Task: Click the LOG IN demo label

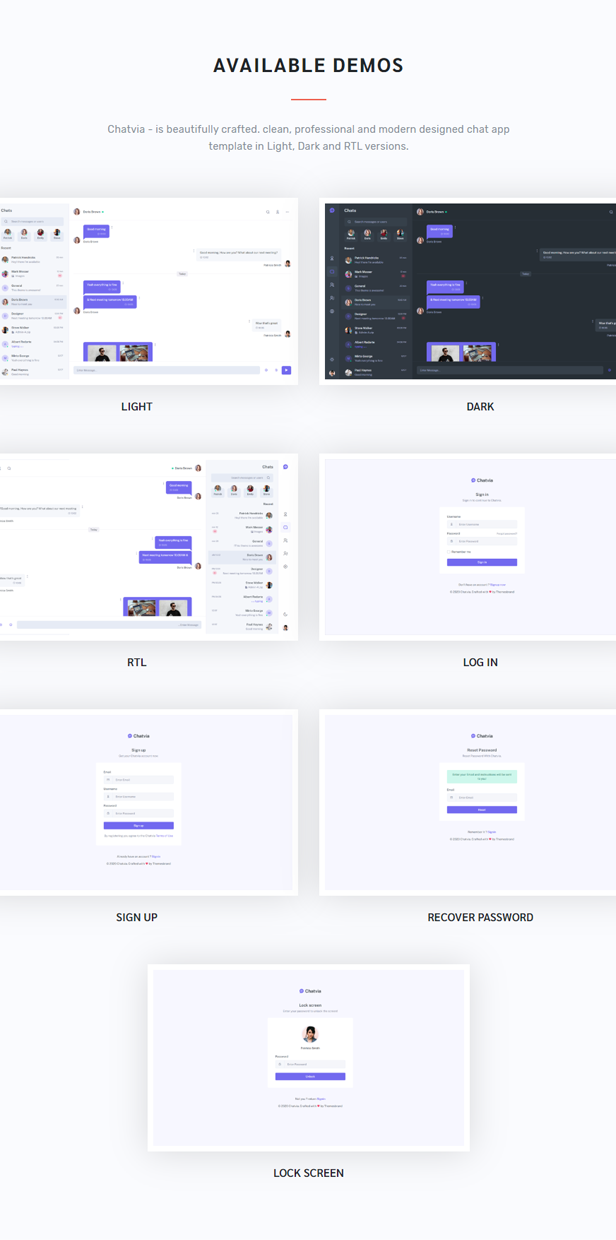Action: [x=480, y=662]
